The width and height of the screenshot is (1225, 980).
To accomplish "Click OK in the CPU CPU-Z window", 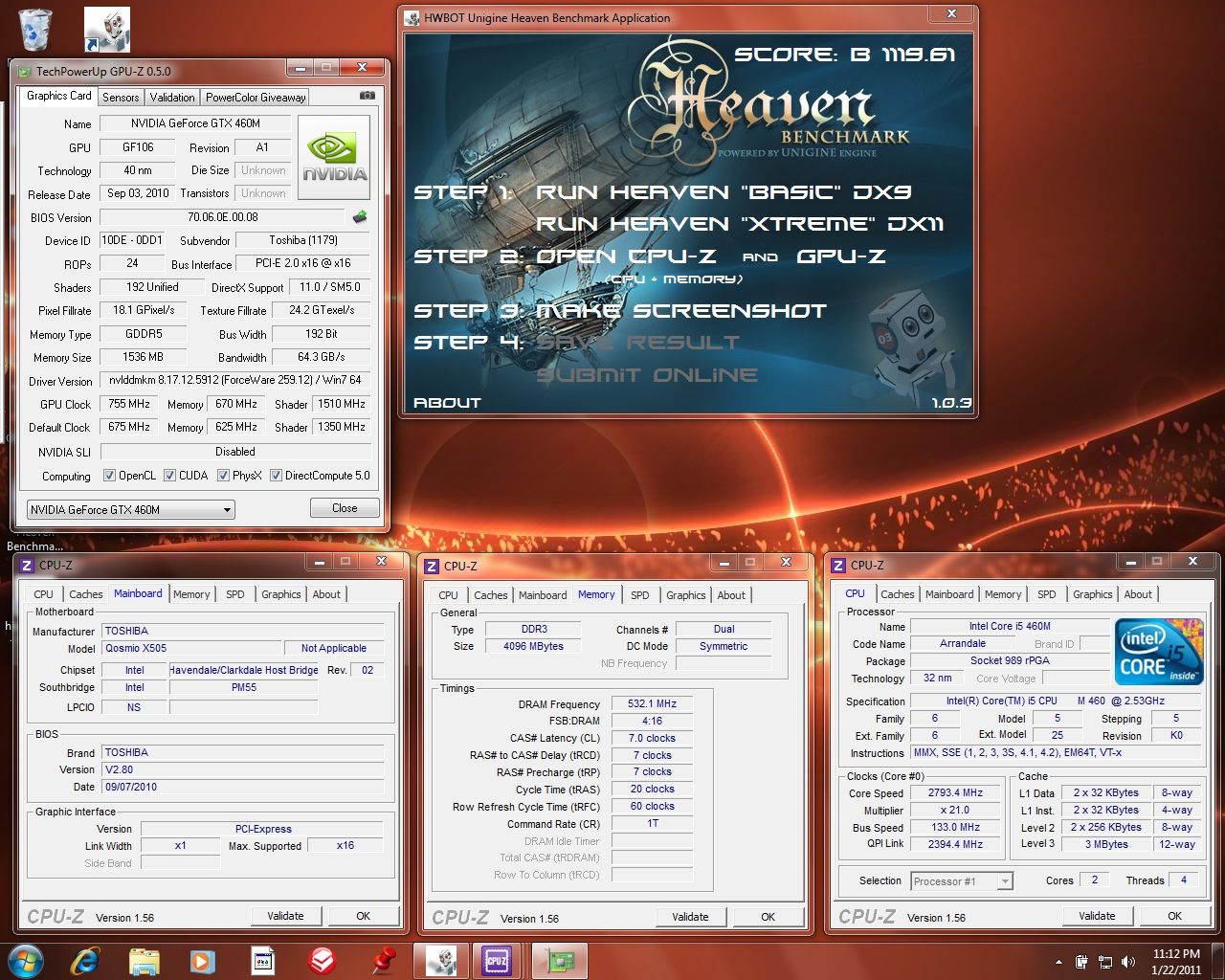I will [1174, 916].
